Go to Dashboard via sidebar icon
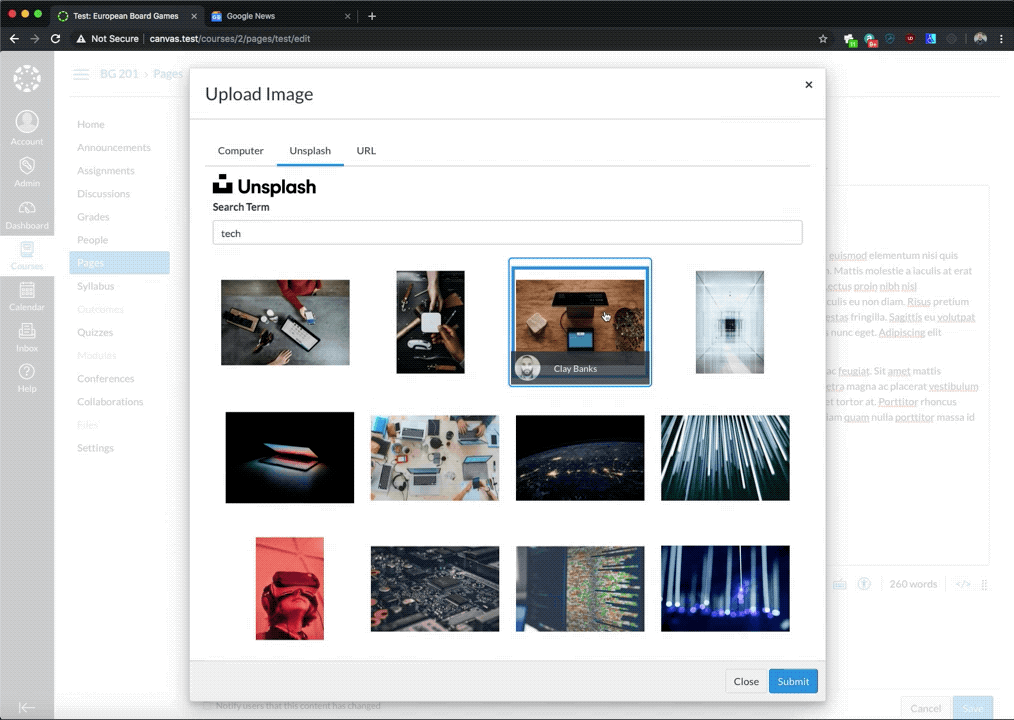Screen dimensions: 1014x720 pos(27,208)
